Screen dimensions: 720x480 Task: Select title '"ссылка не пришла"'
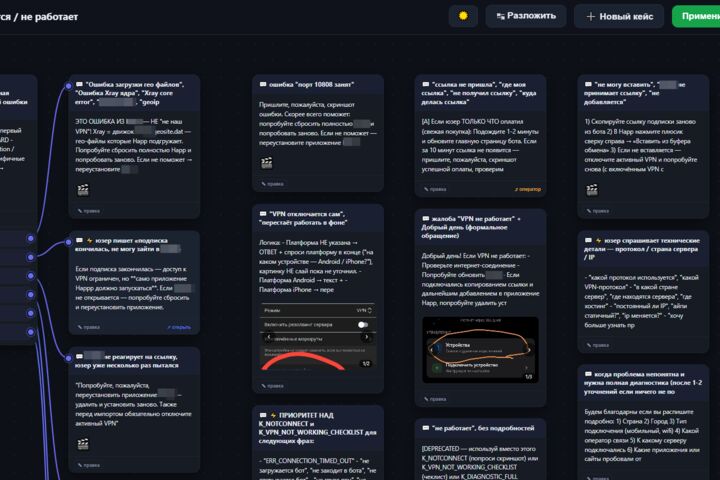click(x=461, y=85)
